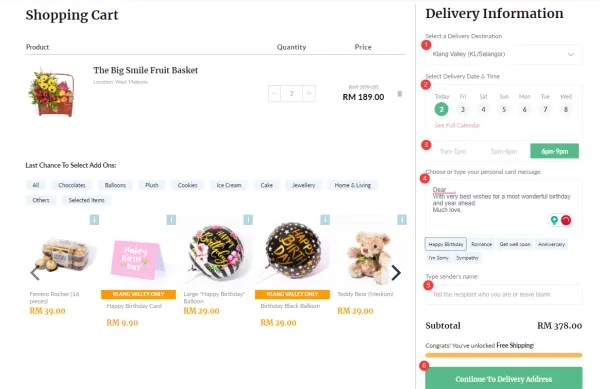Apply the Romance card message template
Viewport: 600px width, 389px height.
(x=481, y=244)
